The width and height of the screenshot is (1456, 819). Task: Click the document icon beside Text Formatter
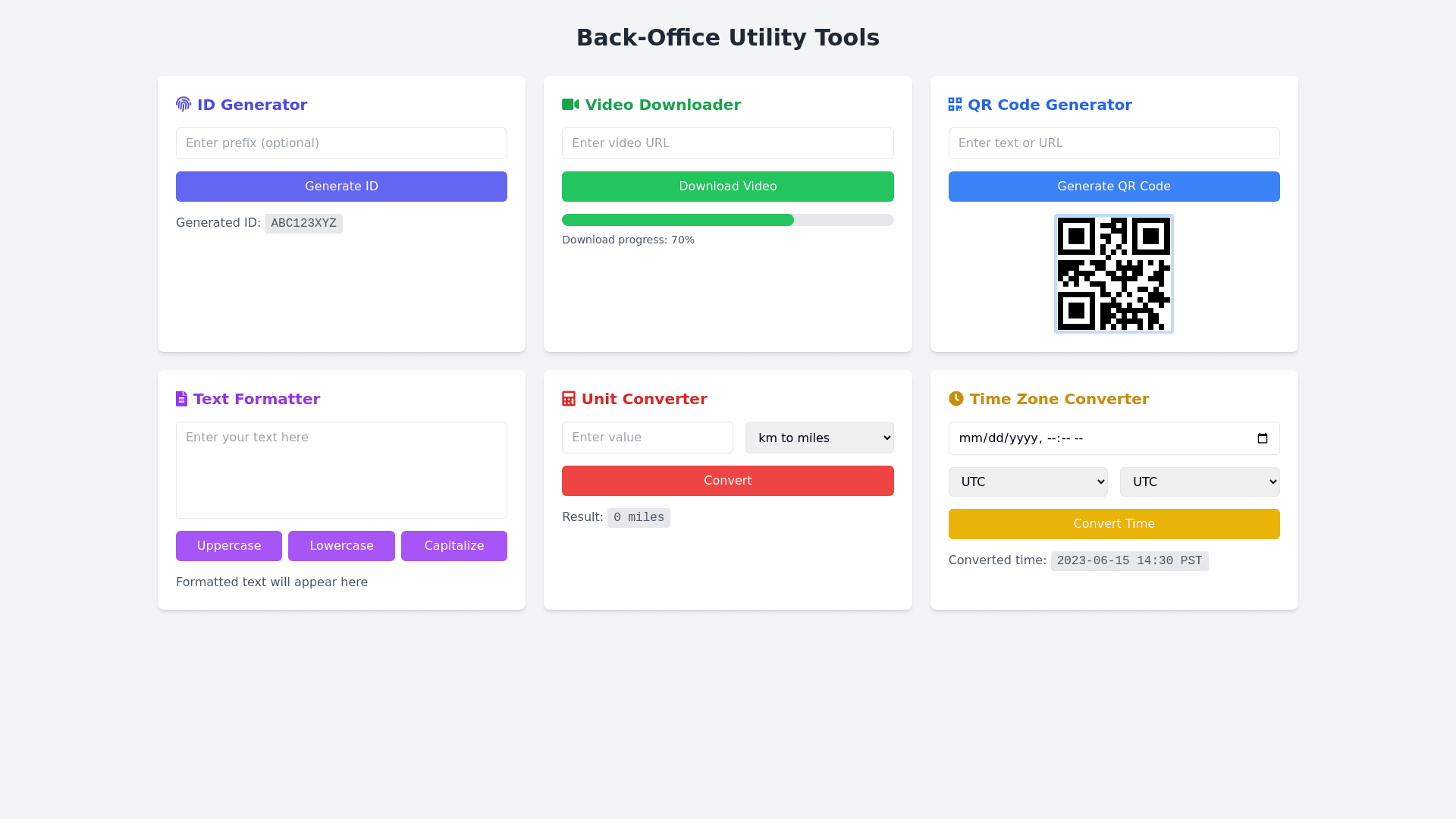(x=181, y=399)
